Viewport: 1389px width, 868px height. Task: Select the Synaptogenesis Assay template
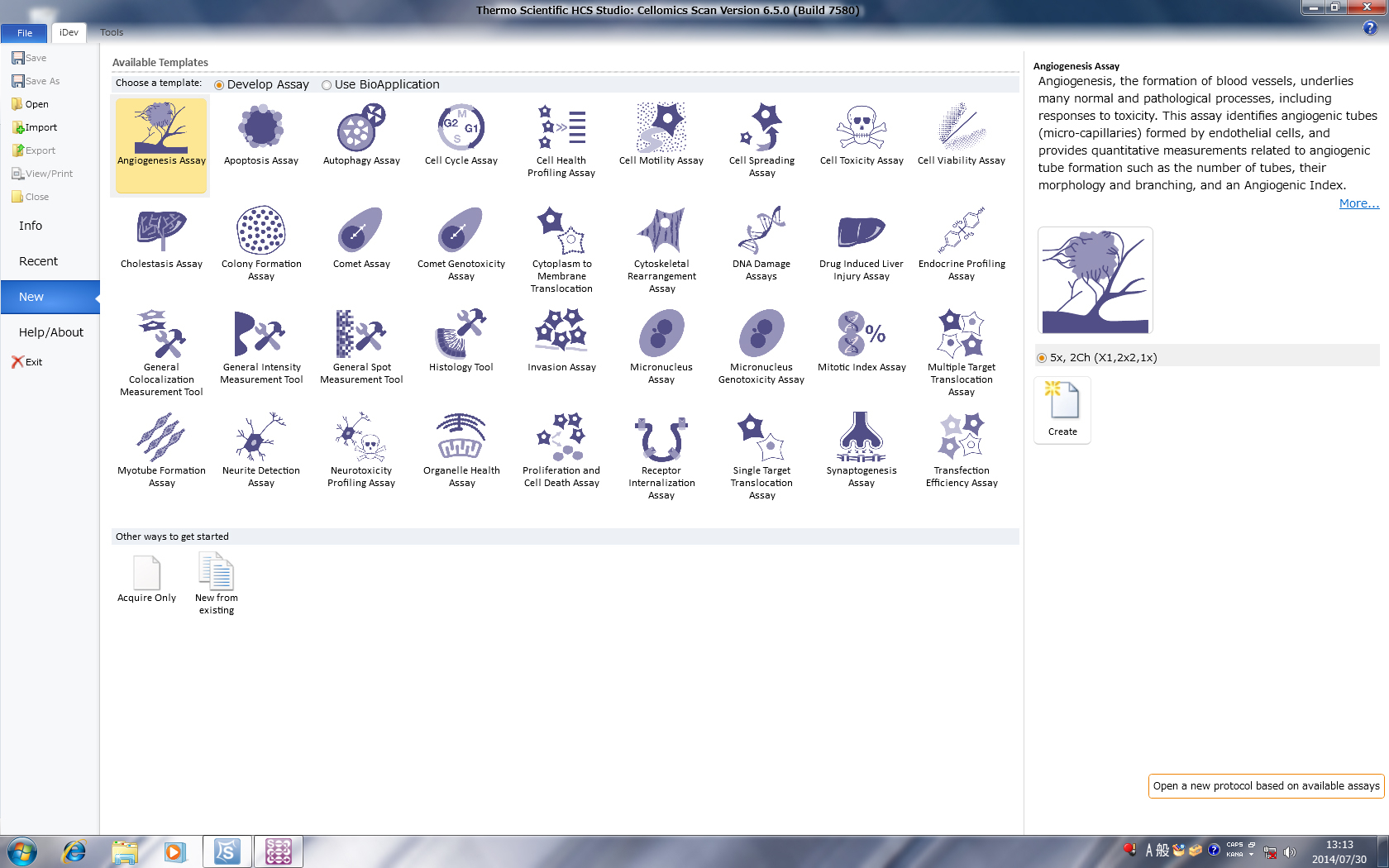click(862, 451)
